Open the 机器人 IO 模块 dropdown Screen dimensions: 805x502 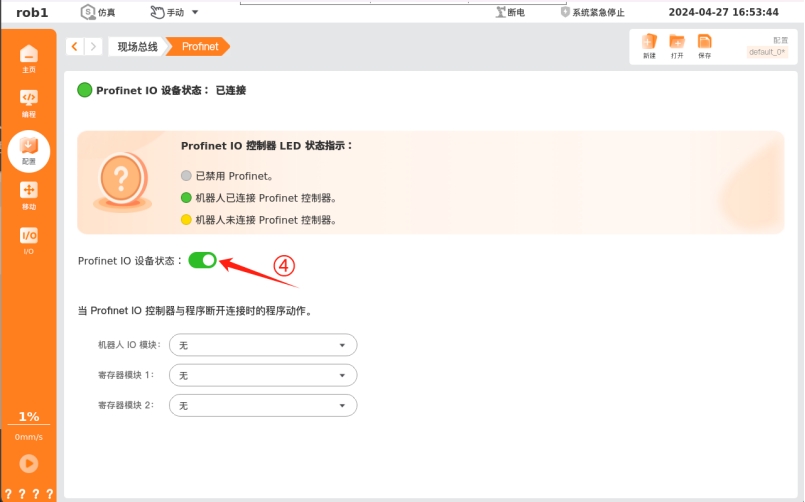coord(263,345)
